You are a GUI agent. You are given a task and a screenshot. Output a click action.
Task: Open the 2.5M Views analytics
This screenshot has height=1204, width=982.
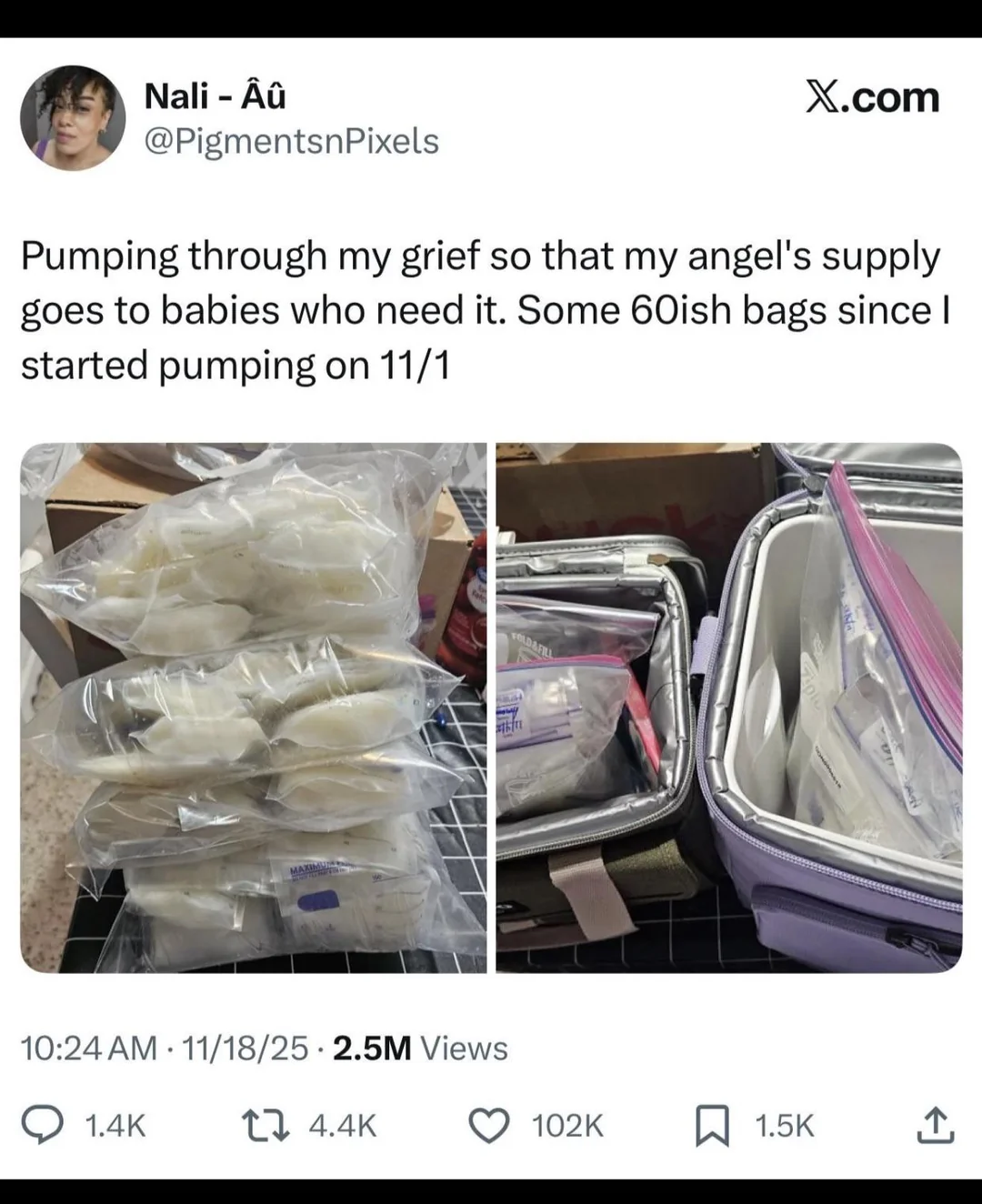pyautogui.click(x=420, y=1048)
